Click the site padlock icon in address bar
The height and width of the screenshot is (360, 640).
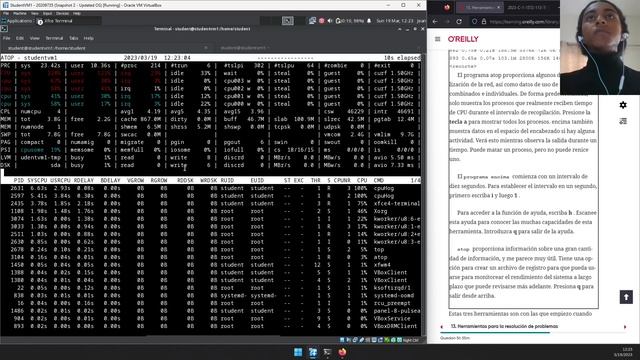[x=484, y=21]
